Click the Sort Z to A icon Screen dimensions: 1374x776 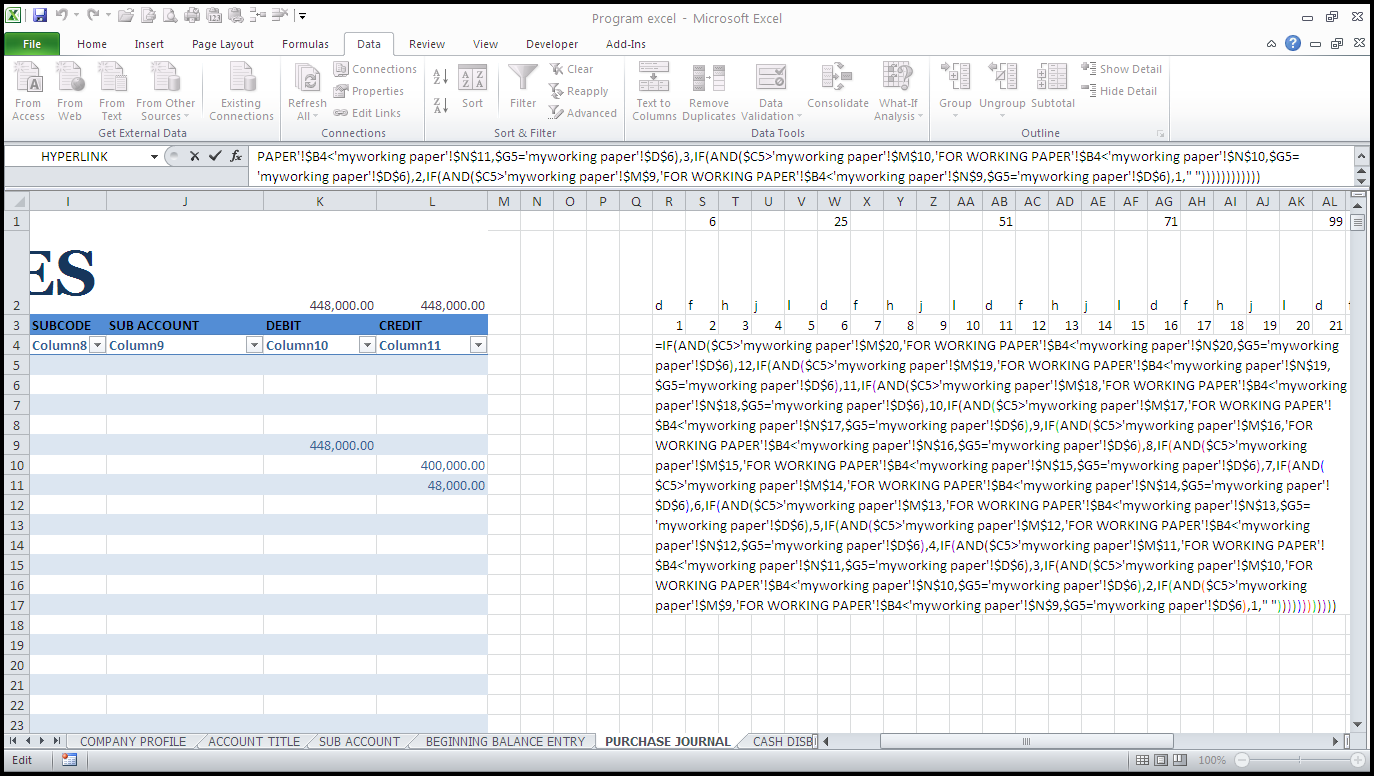(x=441, y=104)
